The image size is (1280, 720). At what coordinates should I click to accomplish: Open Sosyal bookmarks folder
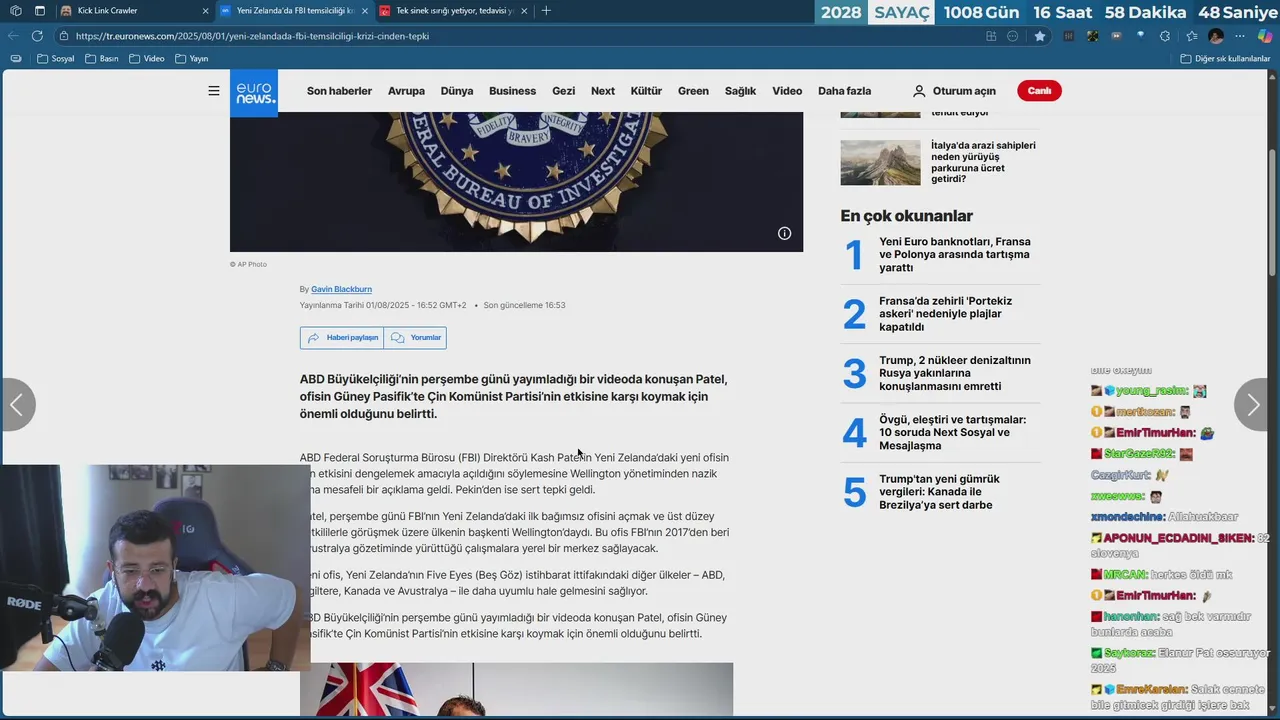tap(56, 59)
